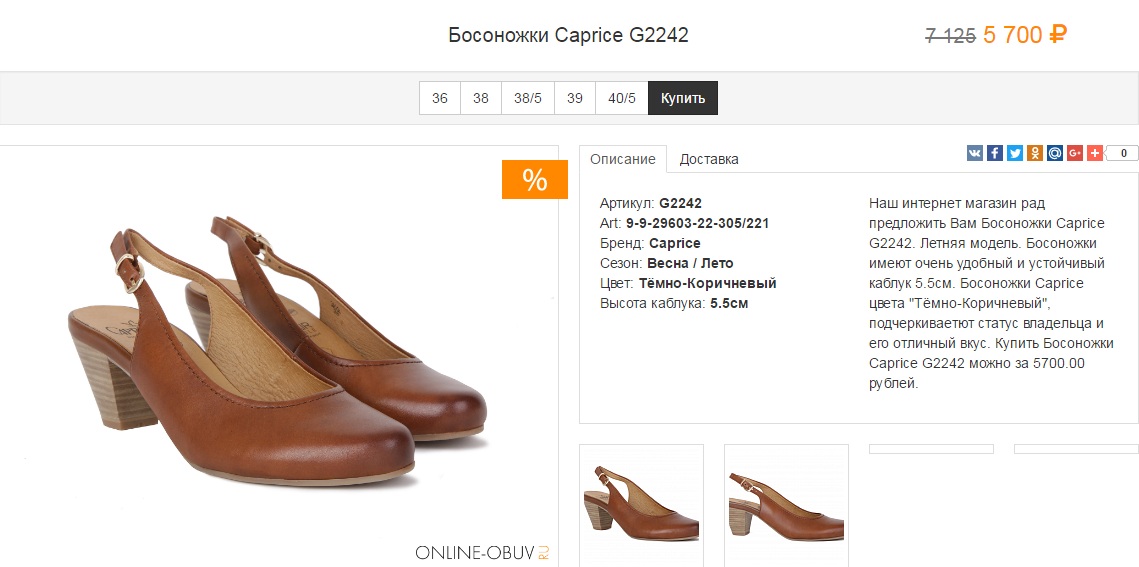
Task: Share via Mail.ru @ icon
Action: coord(1055,153)
